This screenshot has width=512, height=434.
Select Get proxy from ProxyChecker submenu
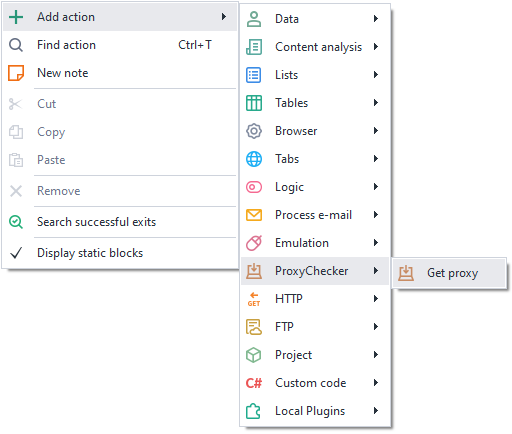pyautogui.click(x=449, y=273)
